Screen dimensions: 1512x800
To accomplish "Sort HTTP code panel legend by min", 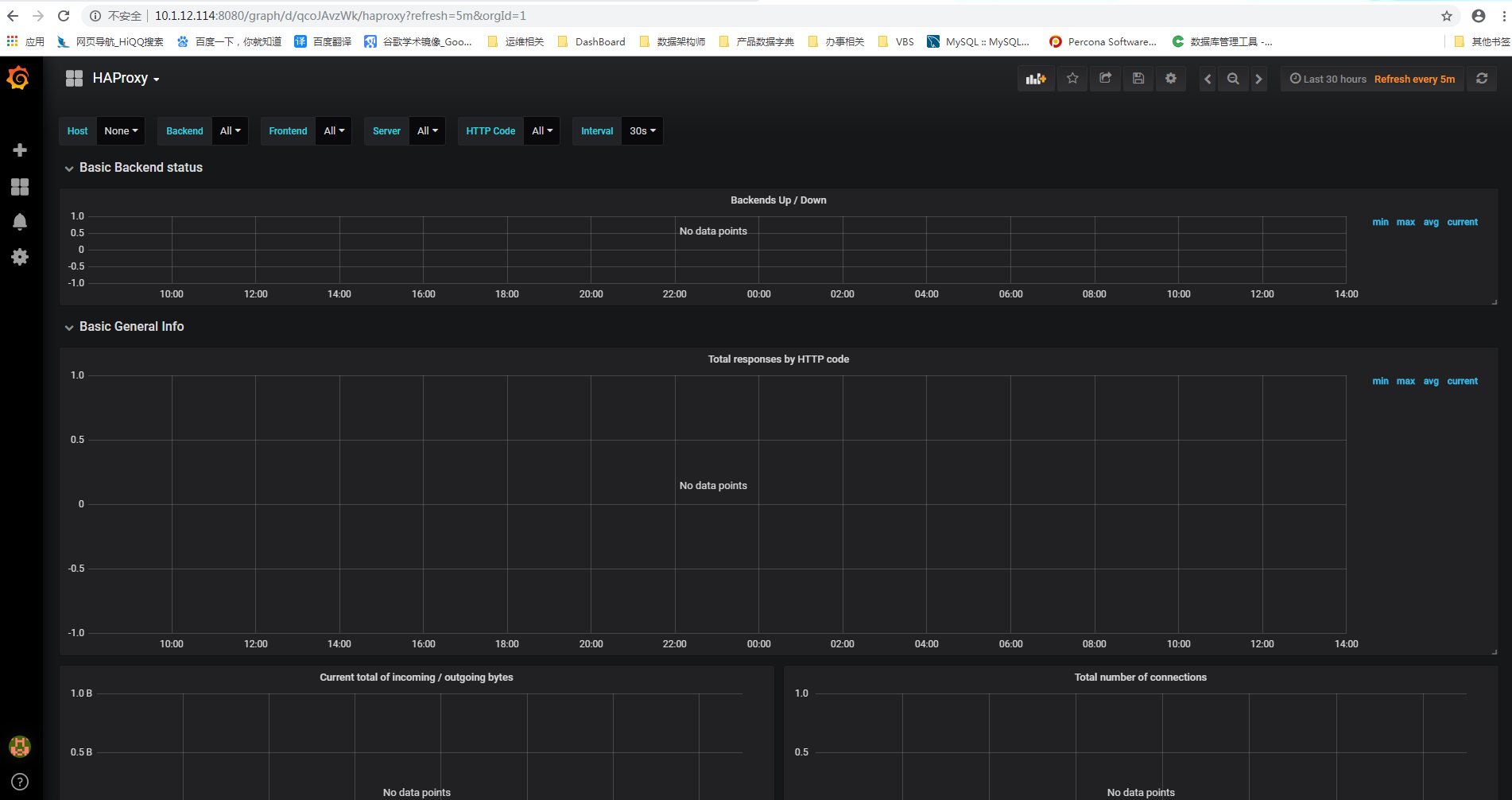I will [x=1381, y=382].
